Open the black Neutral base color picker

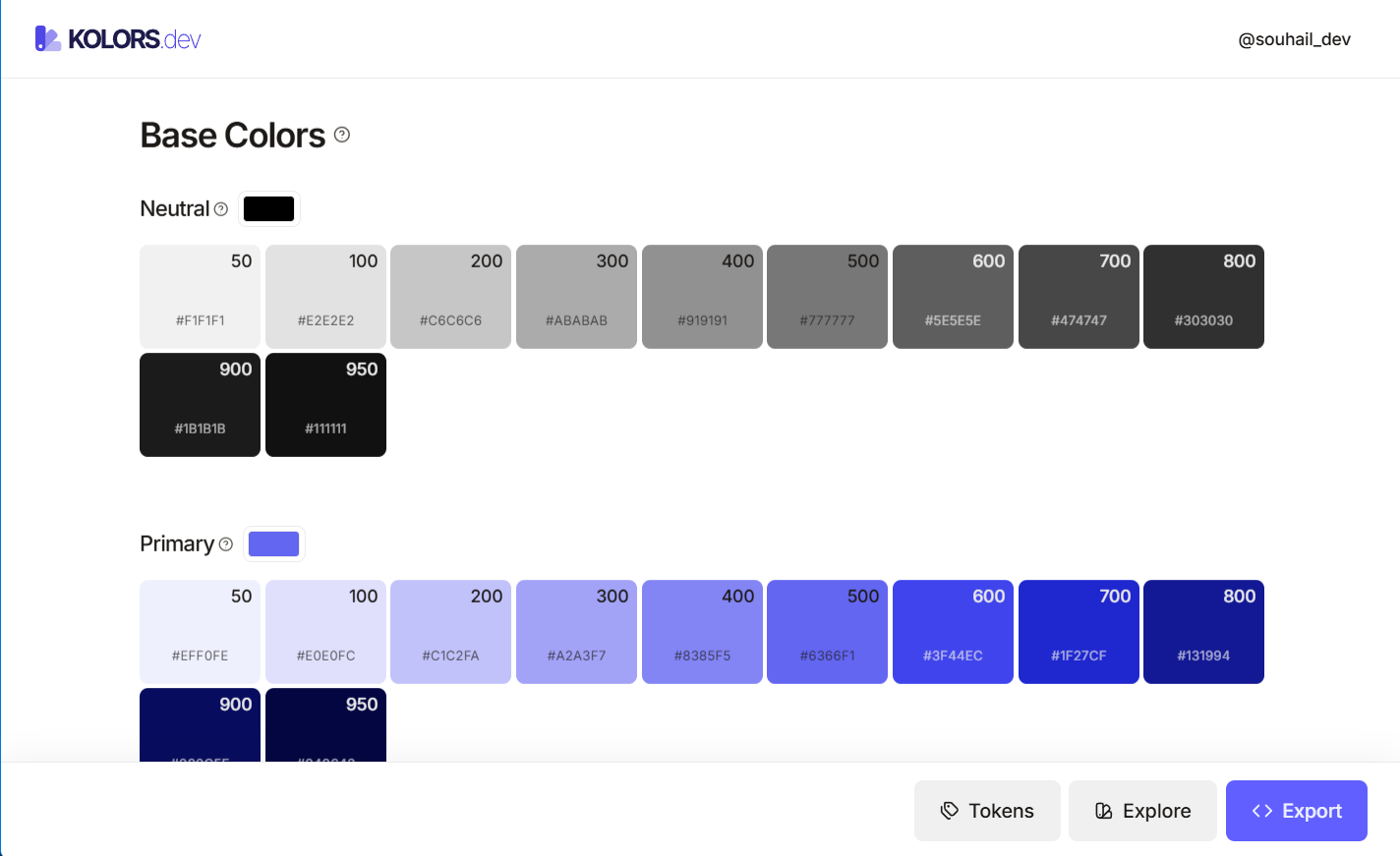(x=269, y=208)
